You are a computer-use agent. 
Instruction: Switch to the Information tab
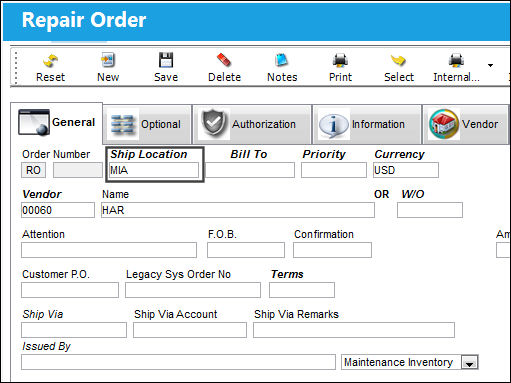click(367, 124)
